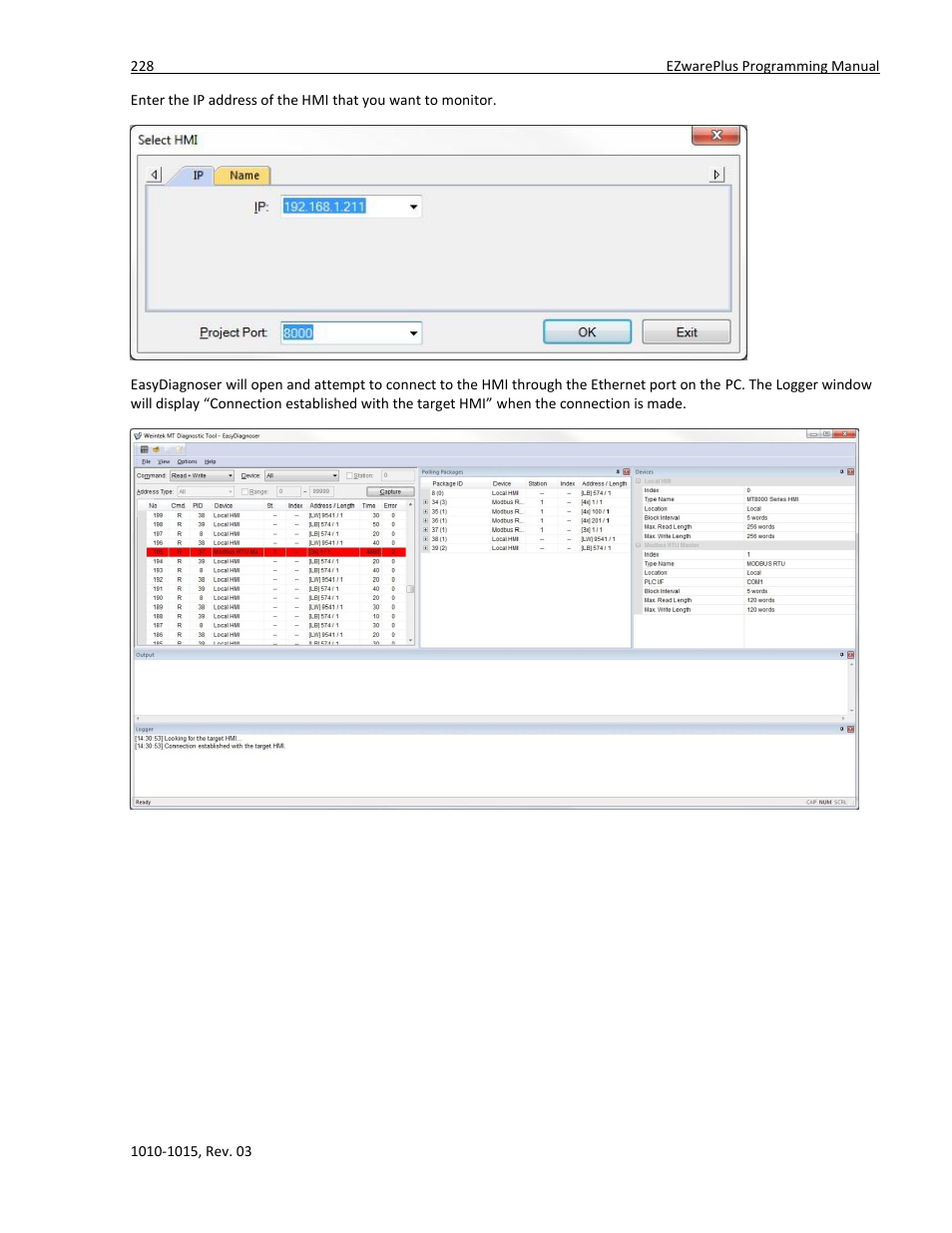Pin the Devices panel
This screenshot has height=1233, width=952.
coord(842,472)
